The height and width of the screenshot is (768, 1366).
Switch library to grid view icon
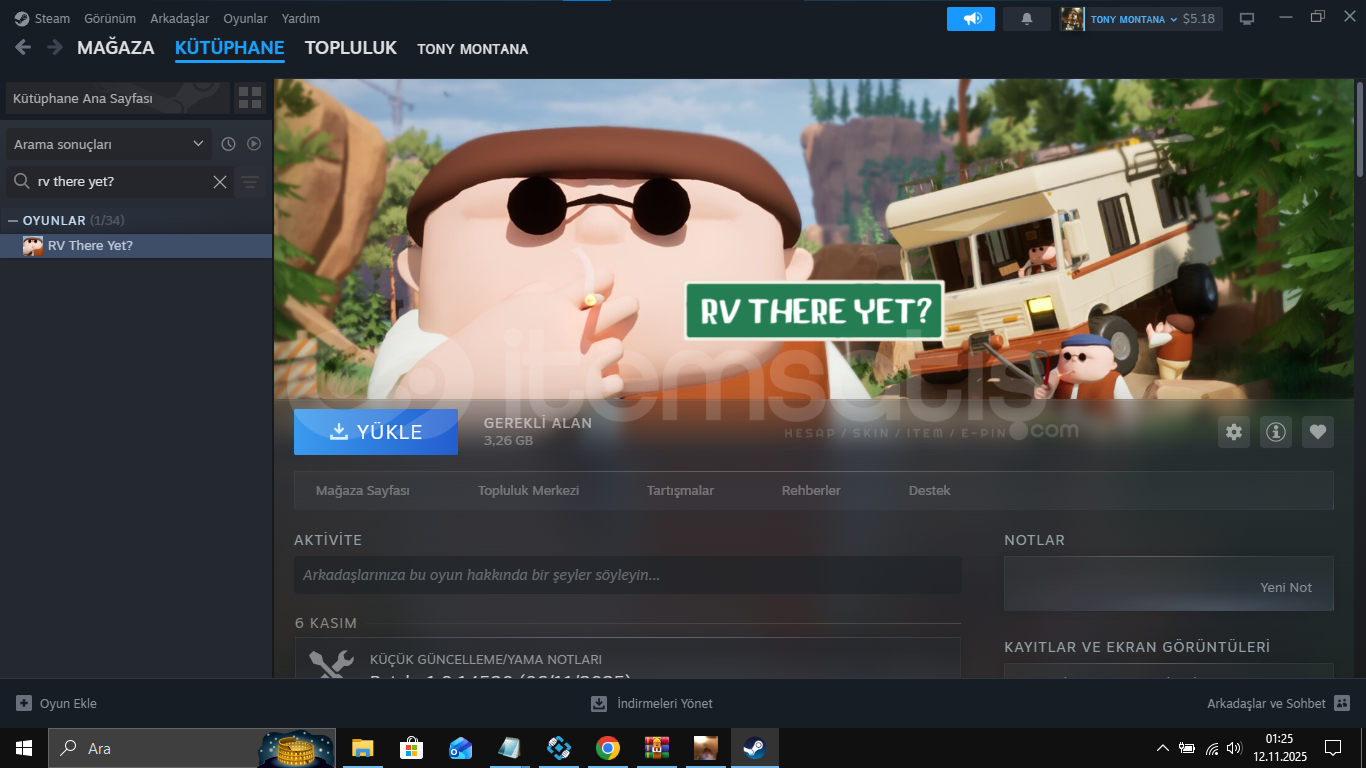pyautogui.click(x=250, y=98)
